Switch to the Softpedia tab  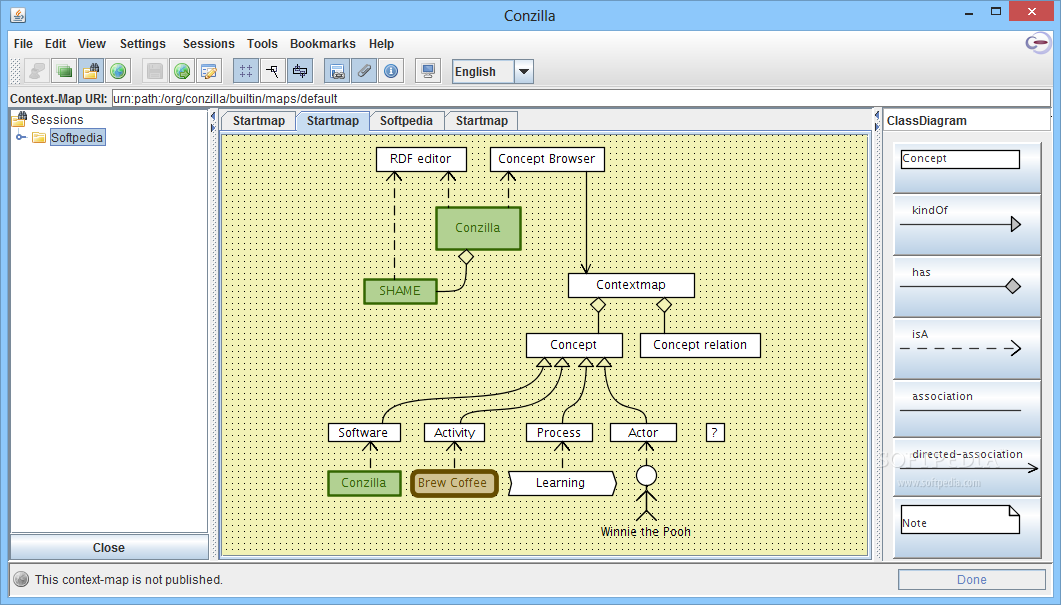(x=406, y=120)
